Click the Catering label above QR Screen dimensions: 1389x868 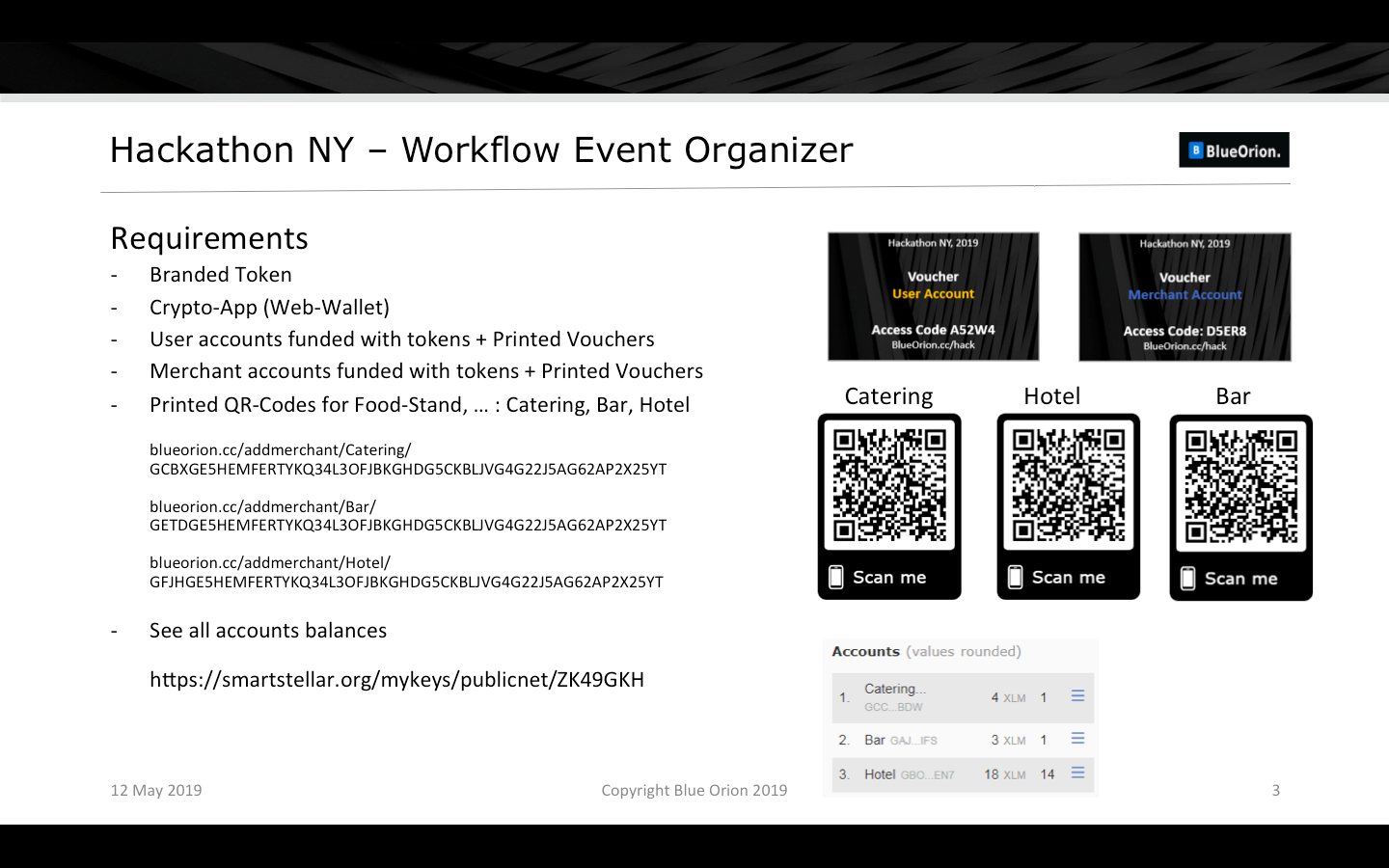tap(888, 396)
